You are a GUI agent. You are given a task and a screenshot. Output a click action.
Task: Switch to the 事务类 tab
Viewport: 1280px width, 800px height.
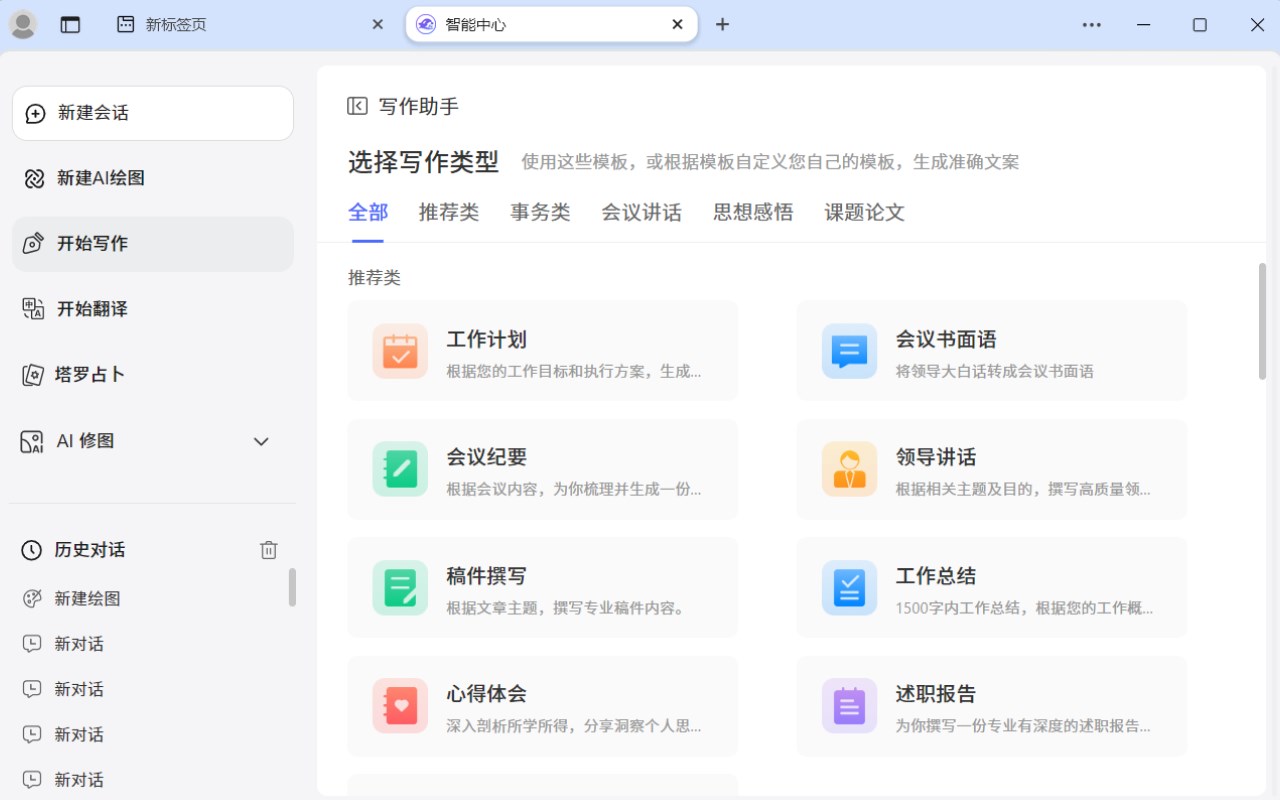pos(540,212)
